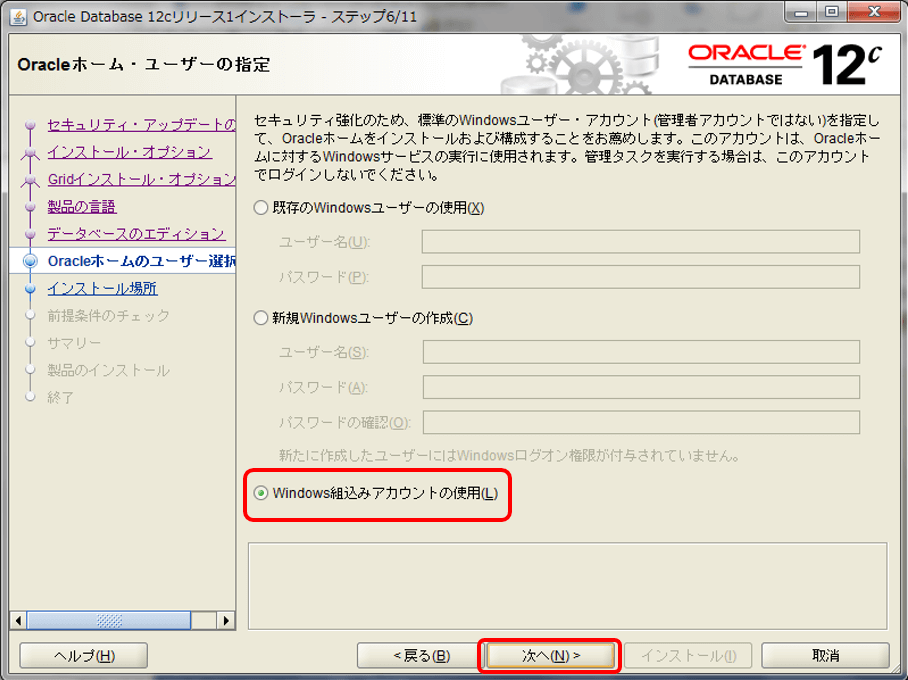Click the Oracle Database 12c logo

(785, 65)
